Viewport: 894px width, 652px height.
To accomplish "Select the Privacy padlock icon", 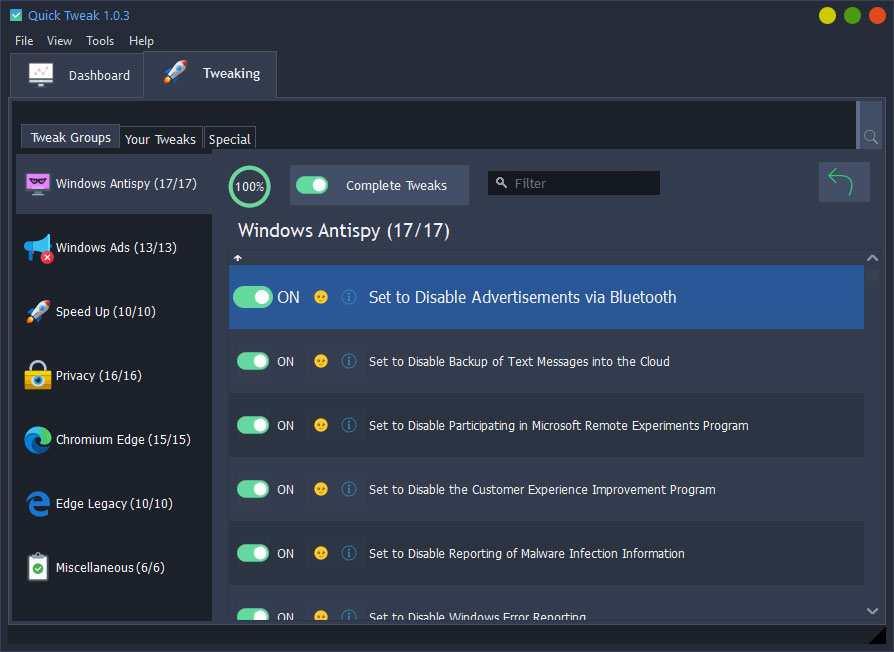I will (38, 376).
